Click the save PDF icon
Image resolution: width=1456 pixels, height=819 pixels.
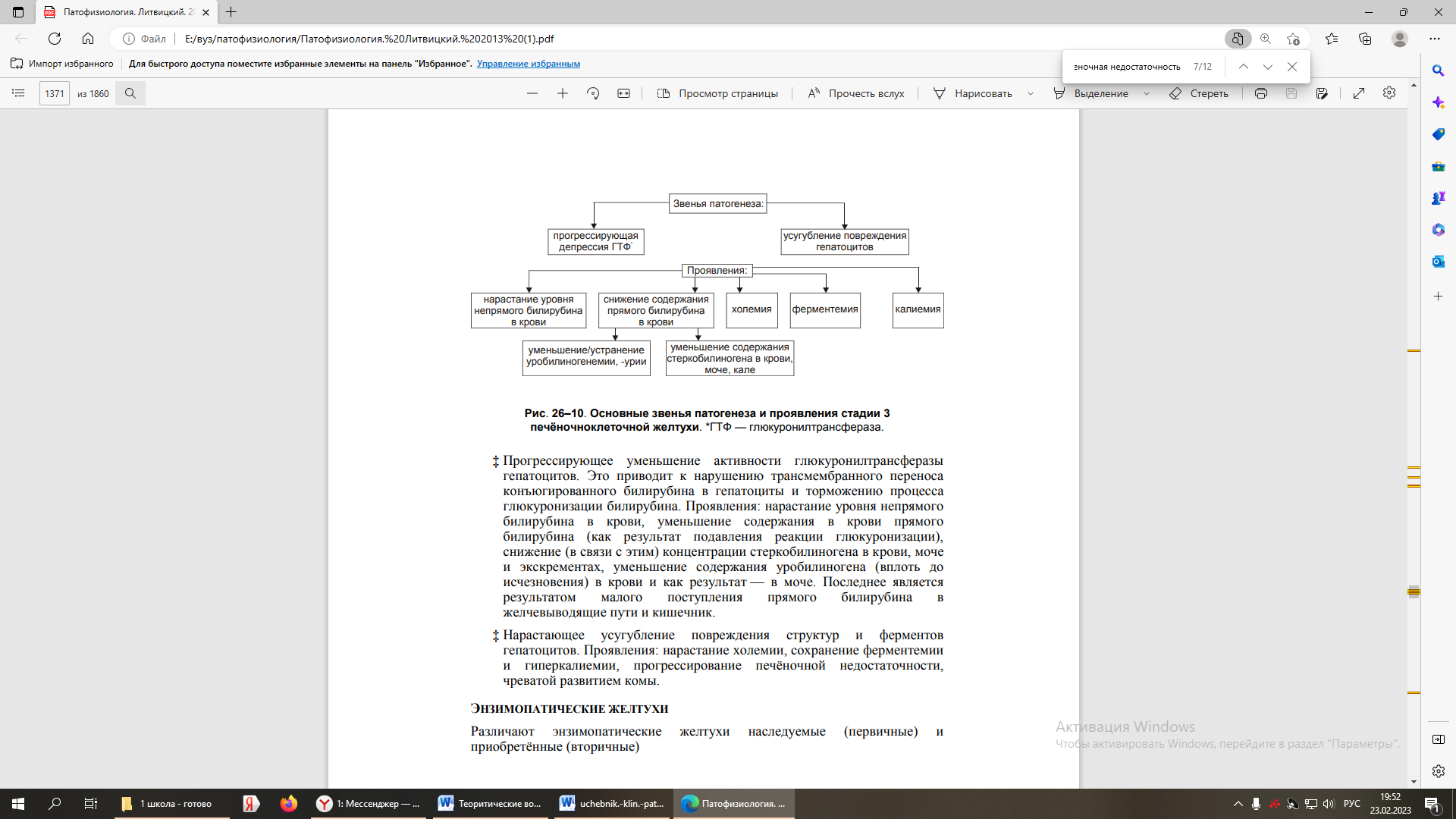pos(1291,93)
